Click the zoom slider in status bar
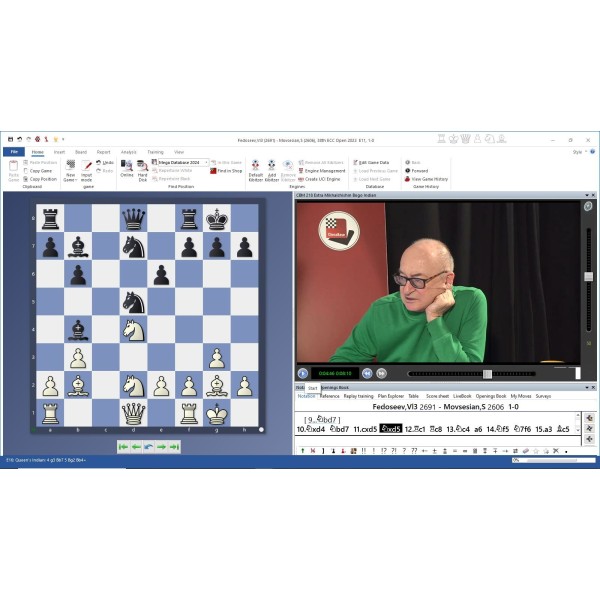 pos(554,460)
